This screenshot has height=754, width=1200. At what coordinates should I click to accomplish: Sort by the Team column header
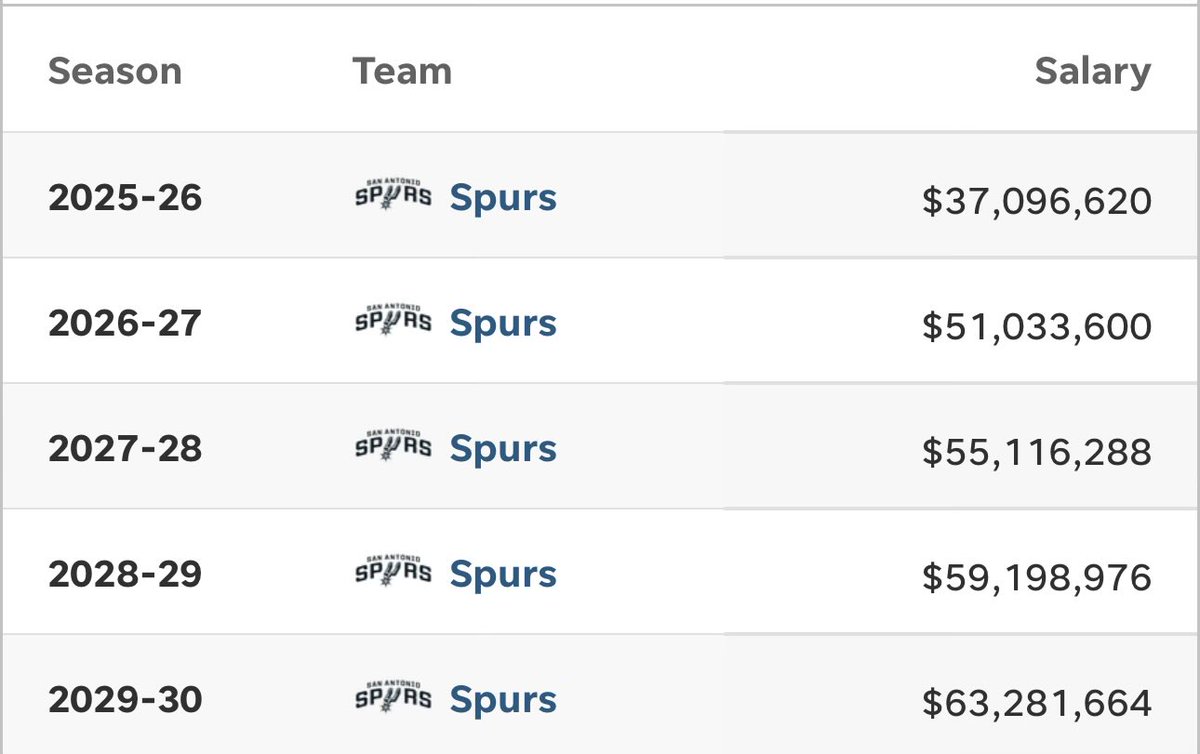(402, 72)
